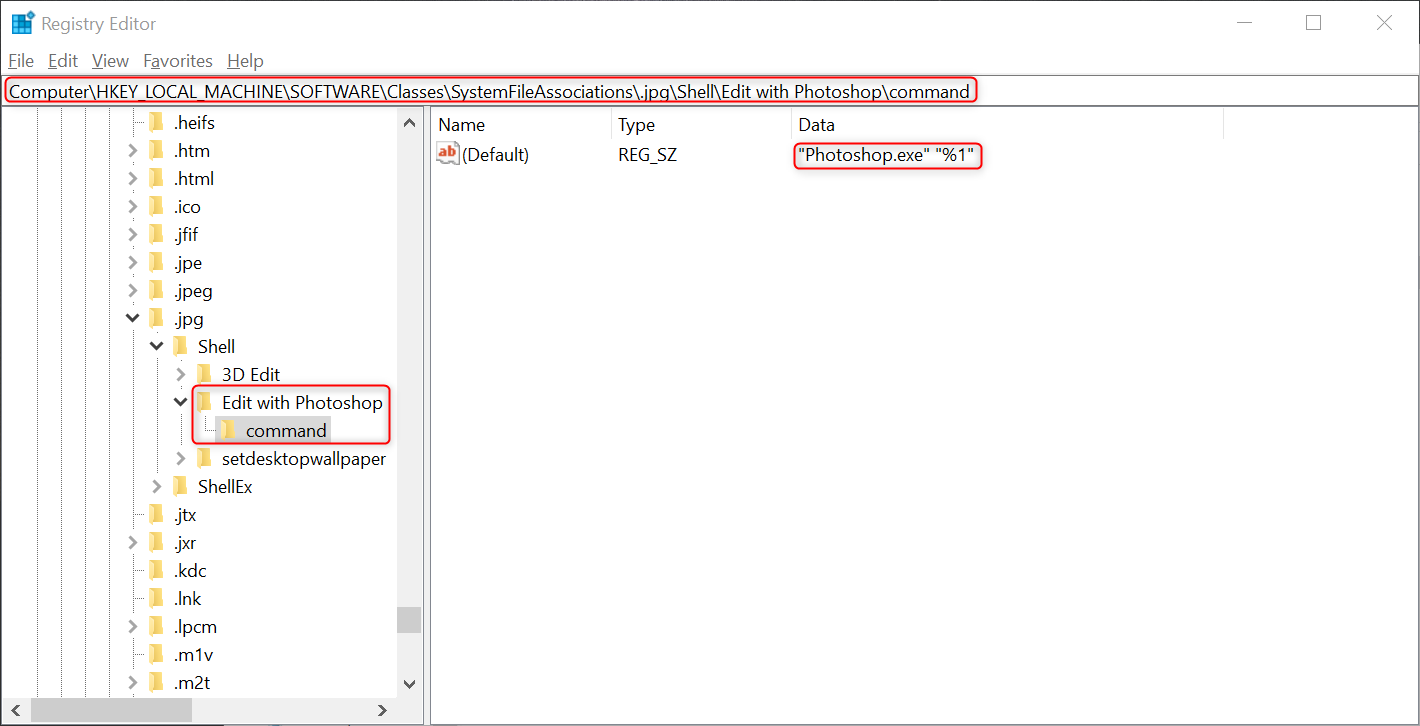This screenshot has width=1420, height=726.
Task: Click the tree horizontal scrollbar right arrow
Action: [382, 710]
